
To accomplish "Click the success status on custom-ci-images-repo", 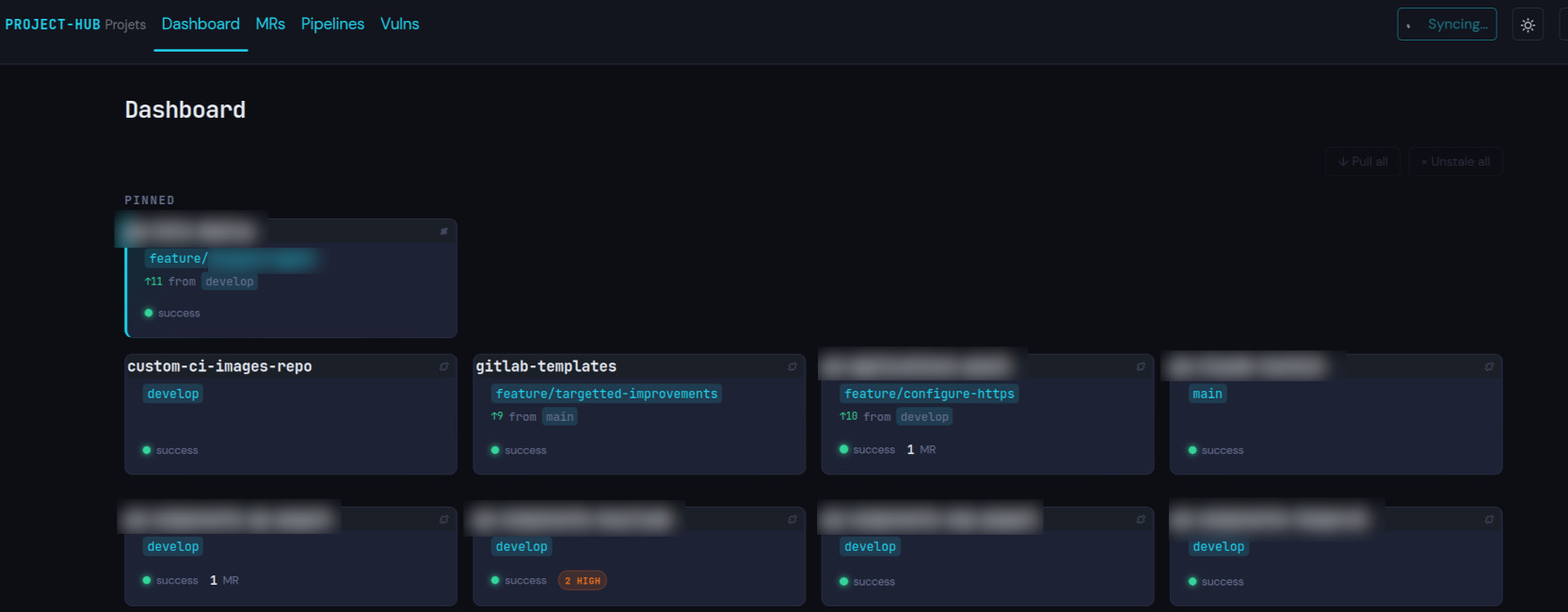I will pyautogui.click(x=177, y=450).
